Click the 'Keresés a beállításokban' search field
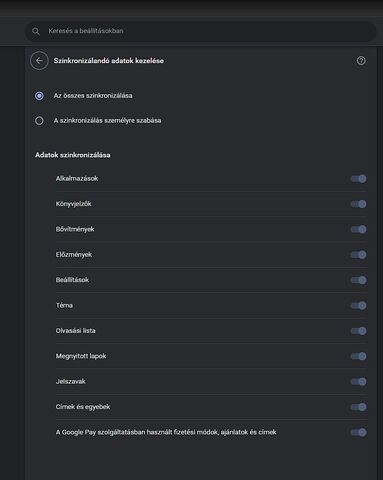 click(x=201, y=31)
